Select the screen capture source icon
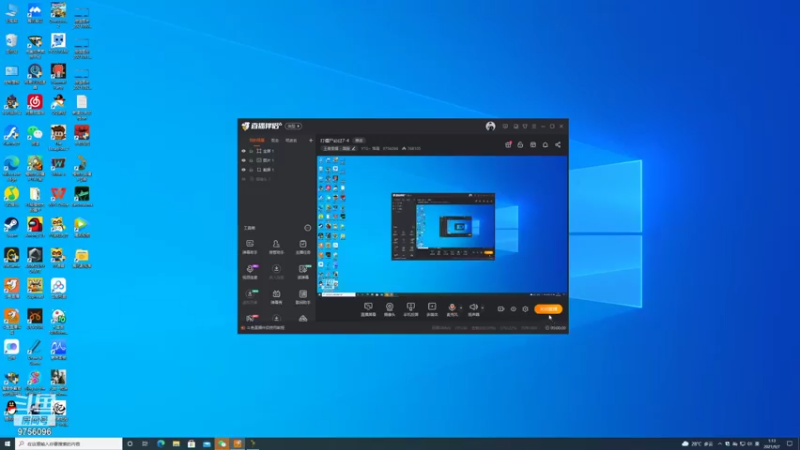 click(368, 309)
